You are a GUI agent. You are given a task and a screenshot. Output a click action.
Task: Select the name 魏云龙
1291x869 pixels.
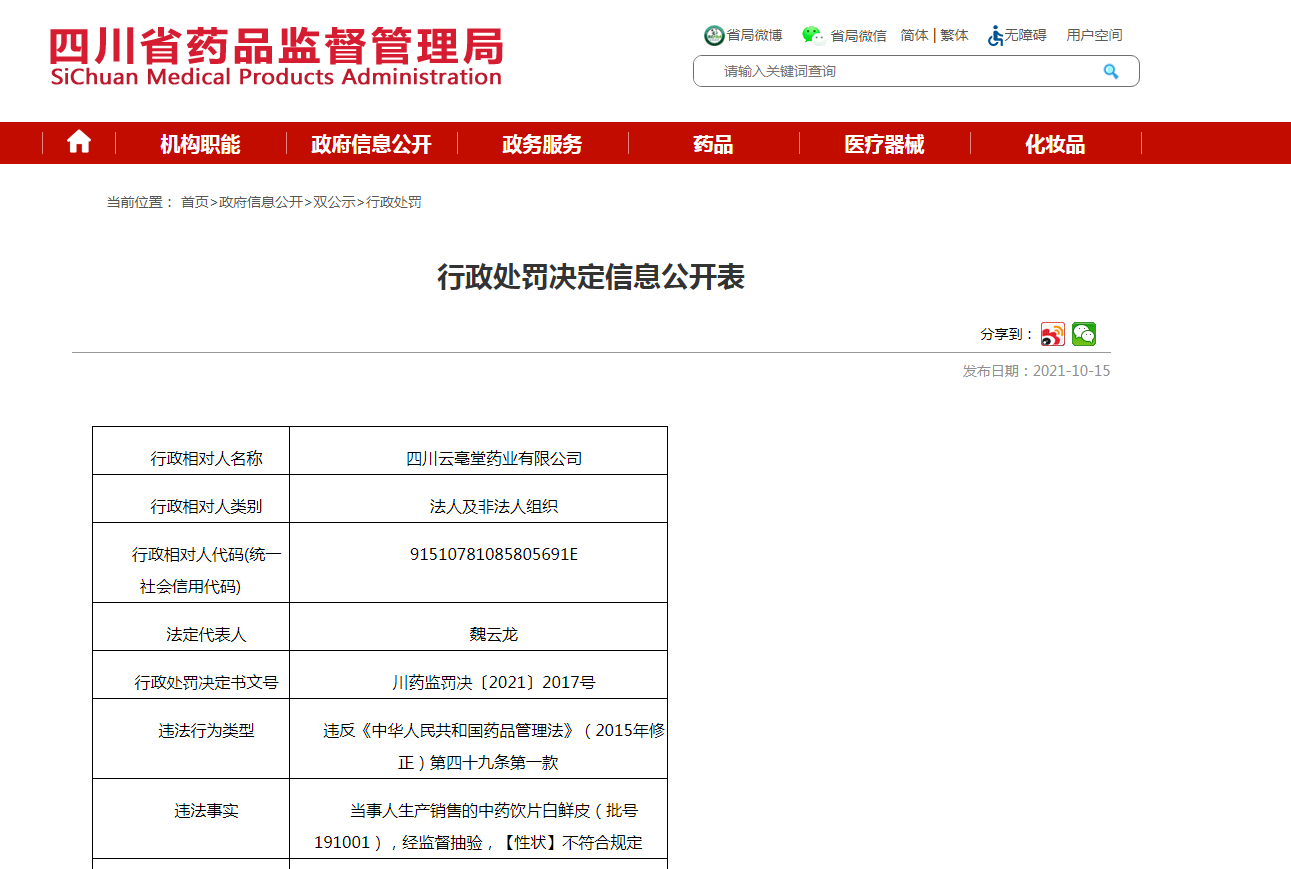494,634
